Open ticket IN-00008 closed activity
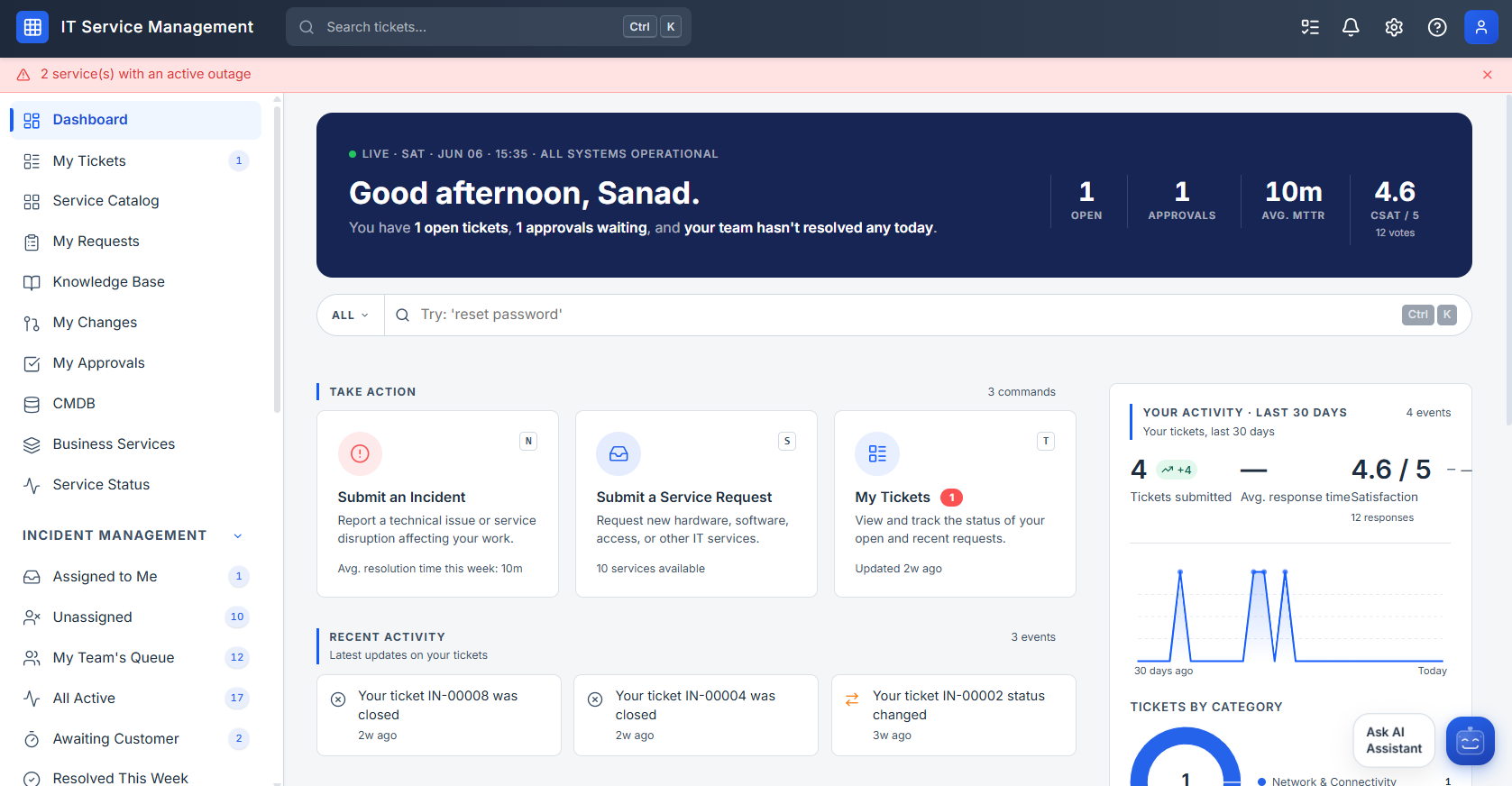This screenshot has width=1512, height=786. tap(439, 715)
